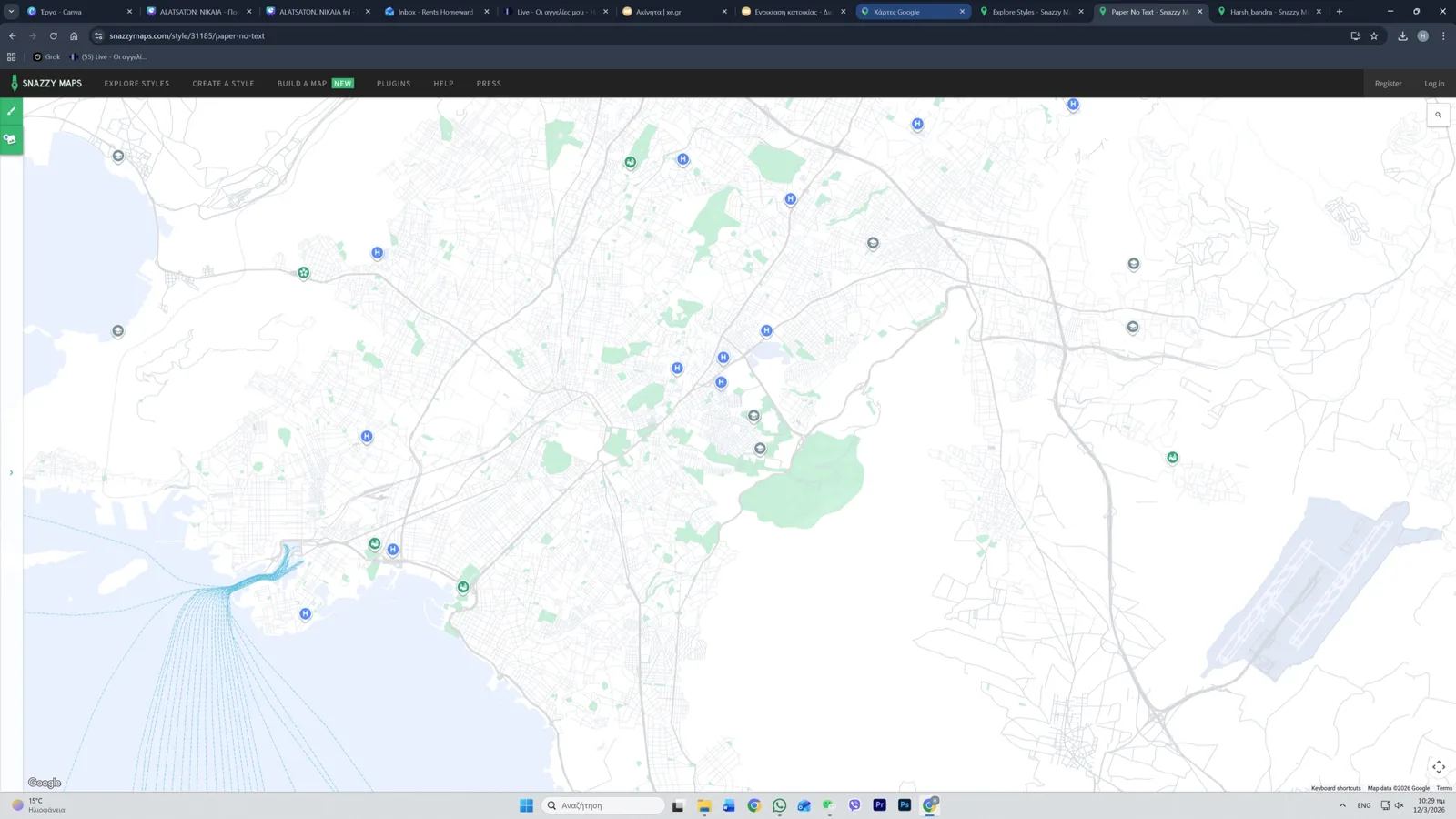Open the Press page
This screenshot has width=1456, height=819.
coord(489,84)
